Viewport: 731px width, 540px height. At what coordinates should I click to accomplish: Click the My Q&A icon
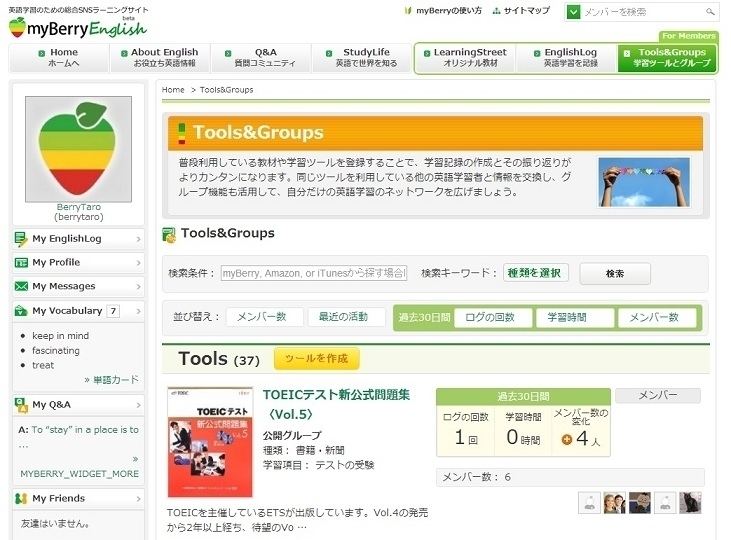point(21,405)
